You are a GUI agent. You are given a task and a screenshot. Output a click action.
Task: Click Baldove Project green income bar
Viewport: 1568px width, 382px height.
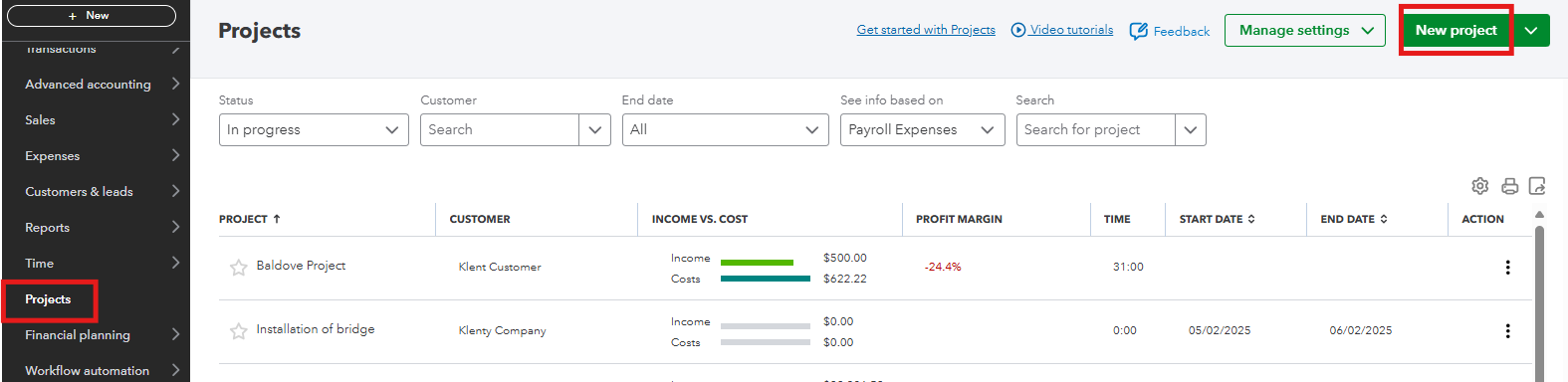click(757, 263)
